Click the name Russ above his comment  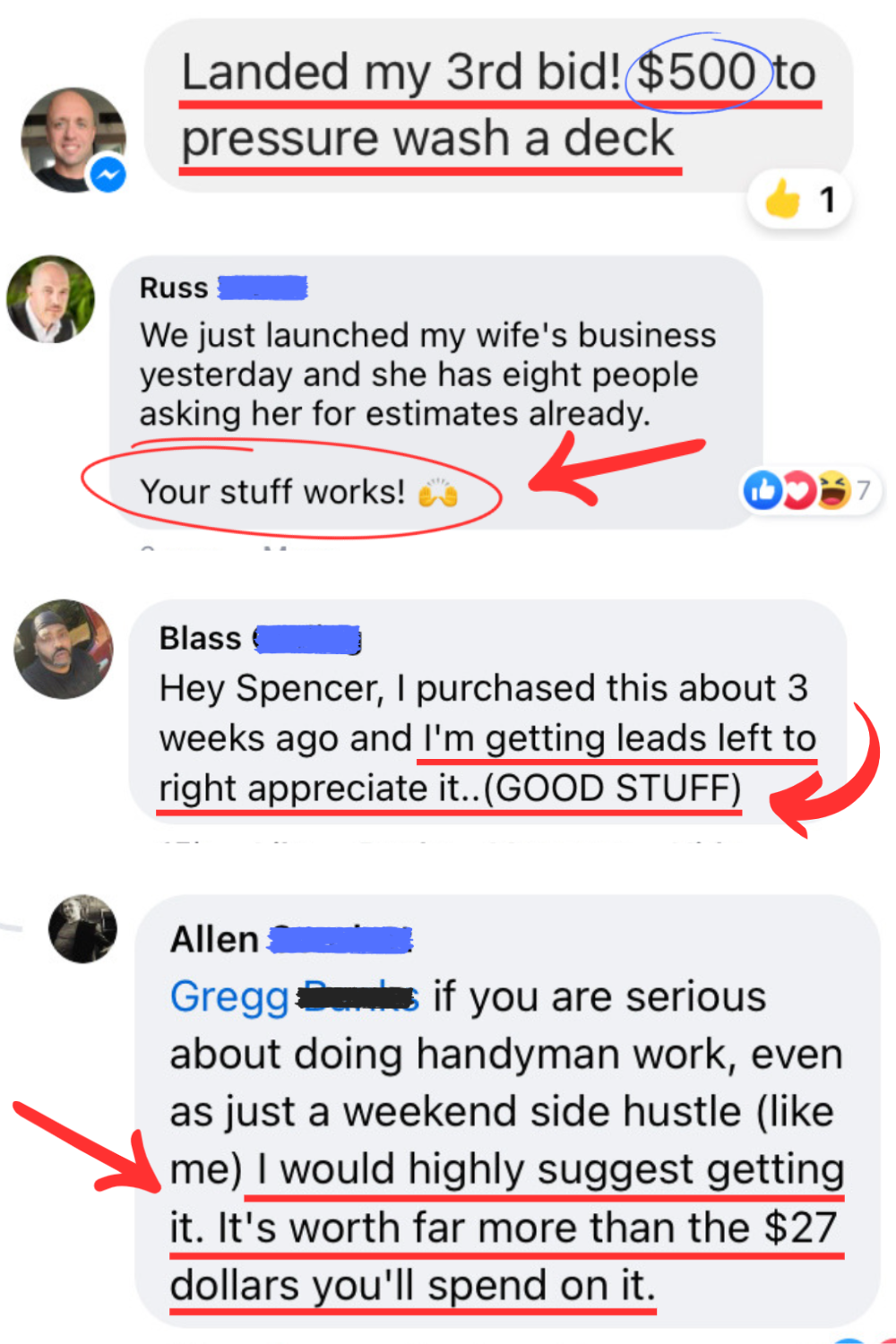(x=174, y=288)
